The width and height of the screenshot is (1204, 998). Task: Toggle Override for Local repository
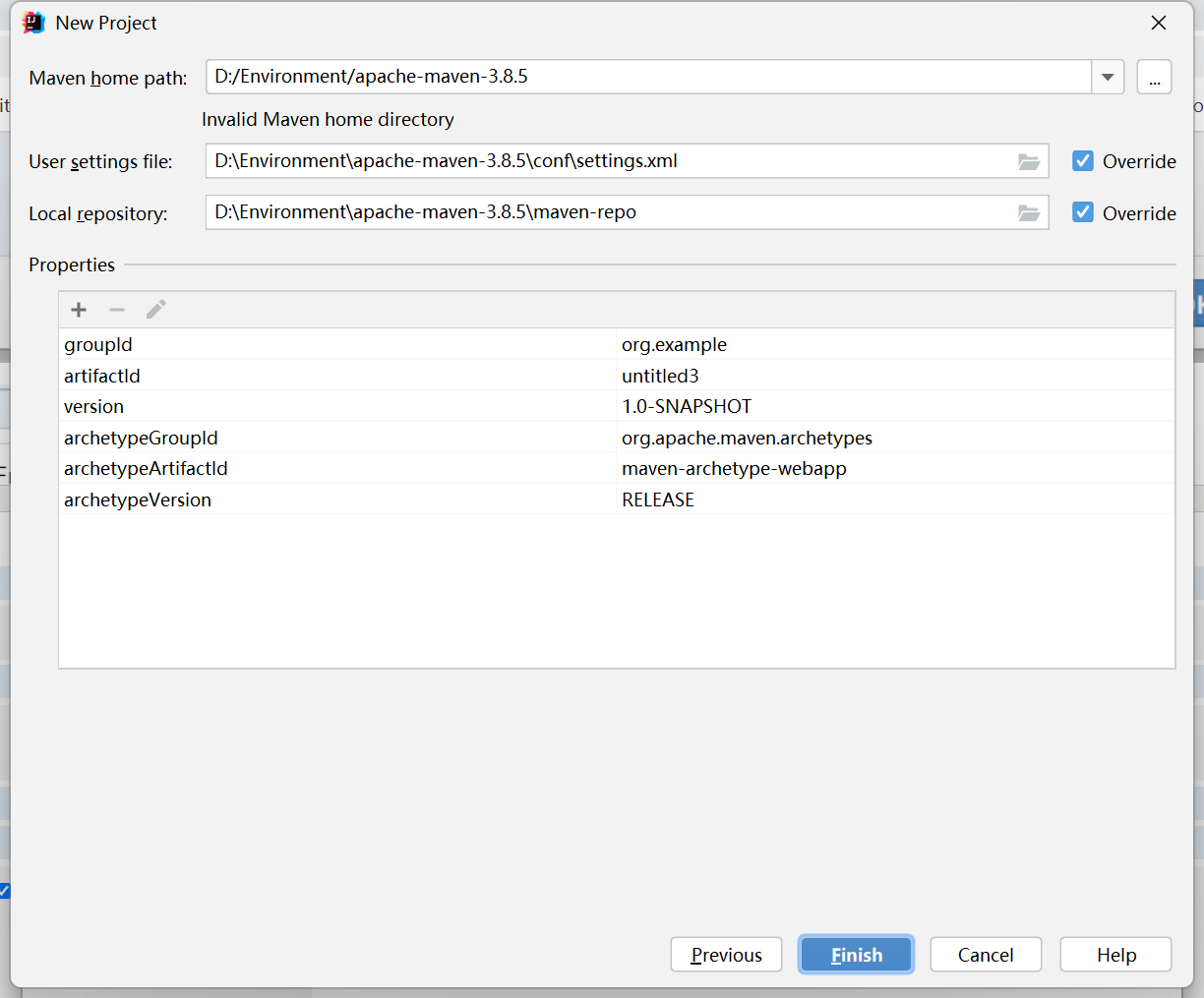(x=1083, y=212)
